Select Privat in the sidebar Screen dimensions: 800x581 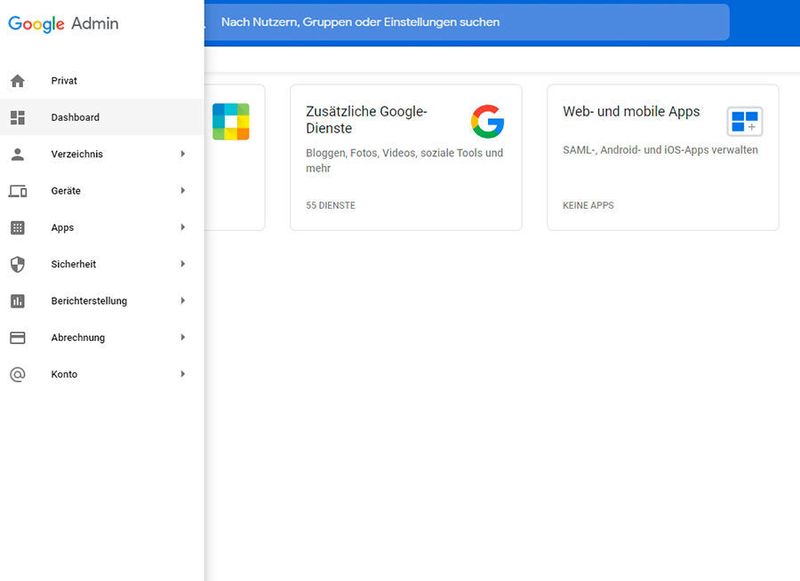click(102, 81)
